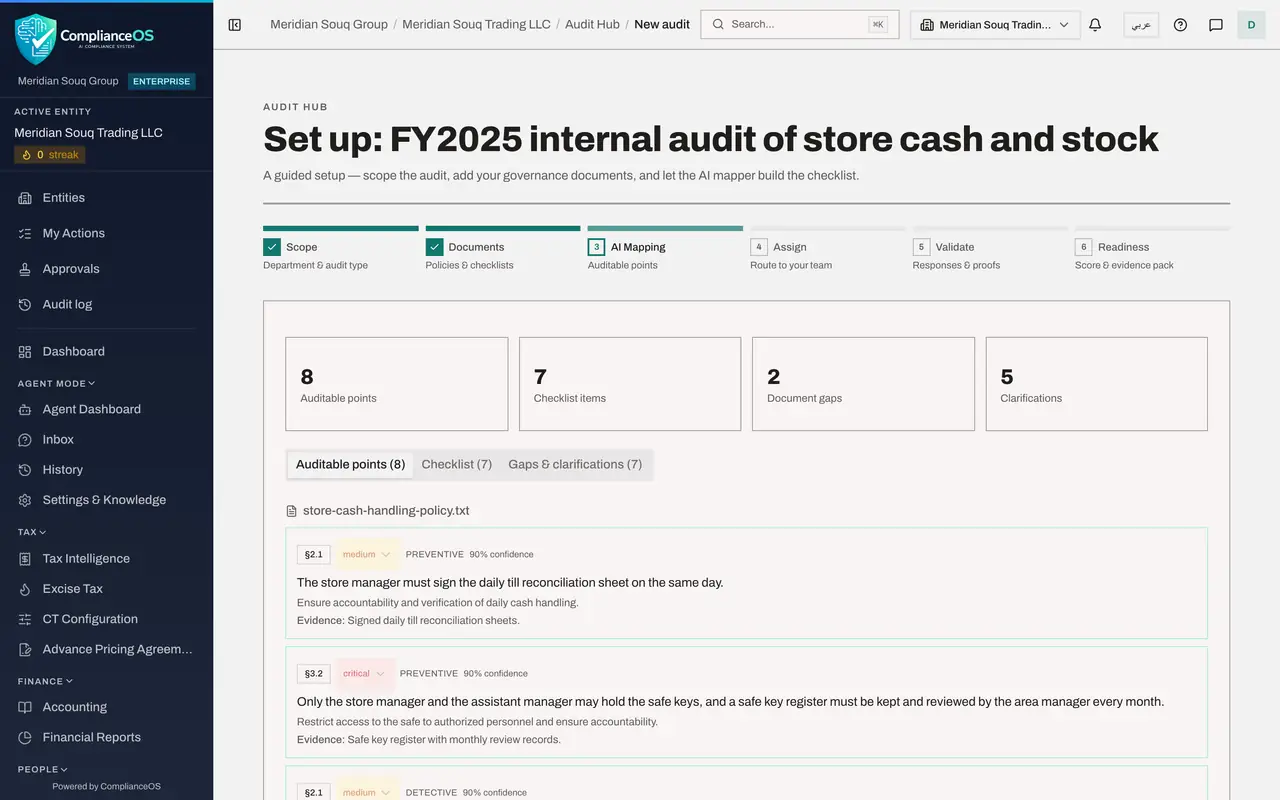Viewport: 1280px width, 800px height.
Task: Collapse the TAX sidebar section
Action: click(x=32, y=532)
